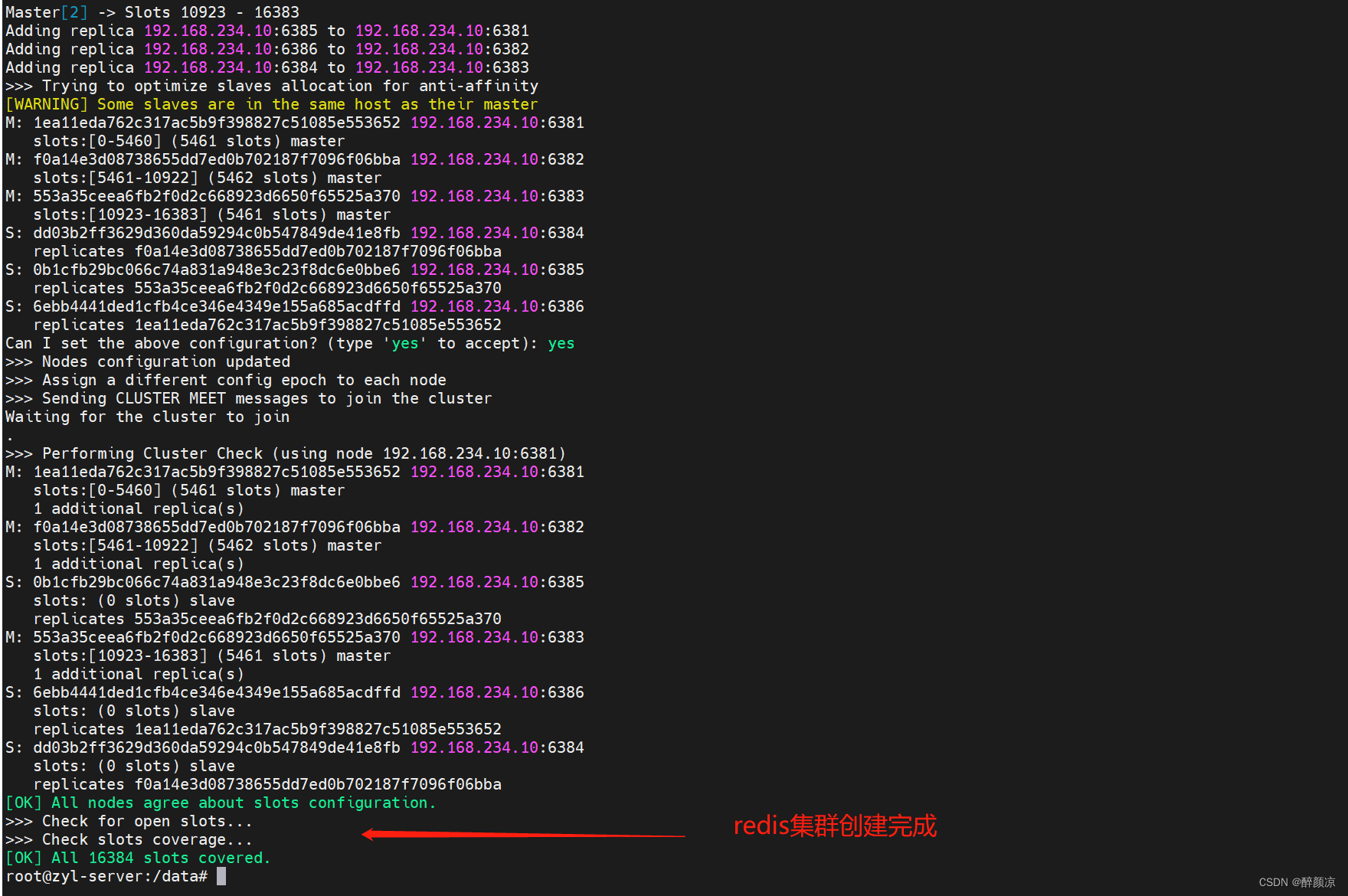This screenshot has width=1348, height=896.
Task: Click the green 'yes' answer after the prompt
Action: click(x=561, y=343)
